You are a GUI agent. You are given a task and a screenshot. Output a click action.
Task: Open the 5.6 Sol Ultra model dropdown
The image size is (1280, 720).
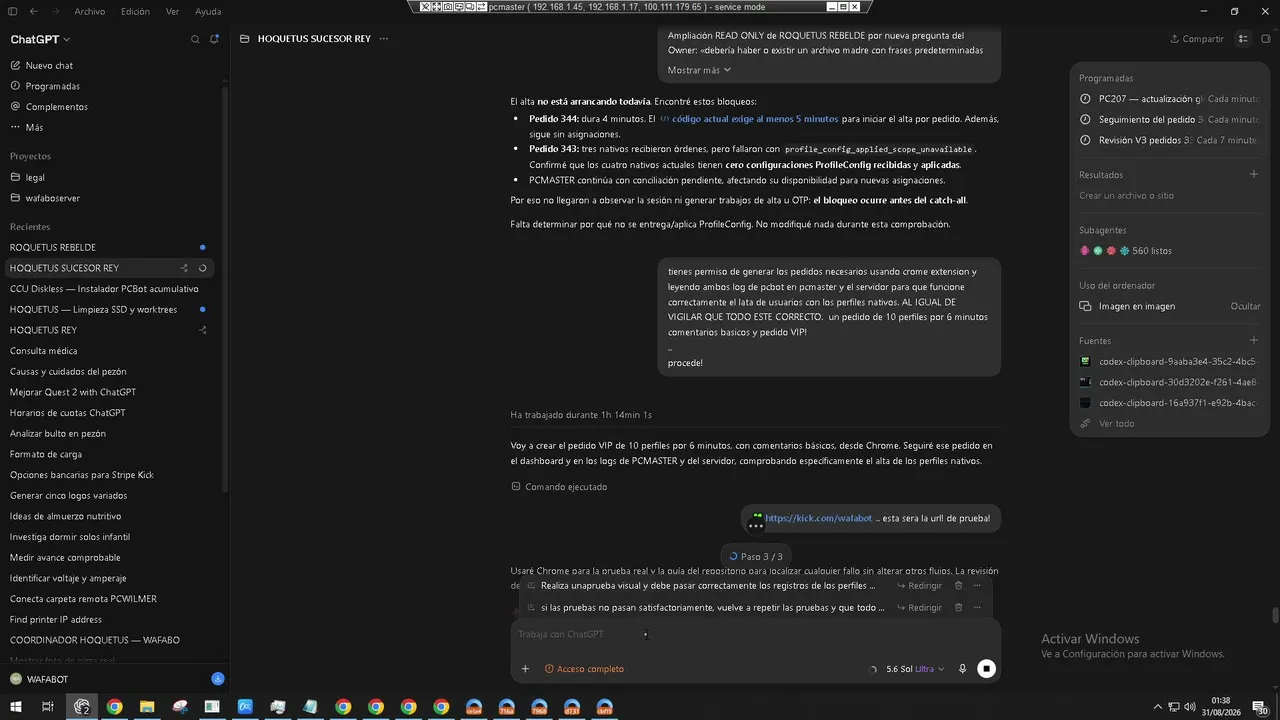pyautogui.click(x=915, y=669)
